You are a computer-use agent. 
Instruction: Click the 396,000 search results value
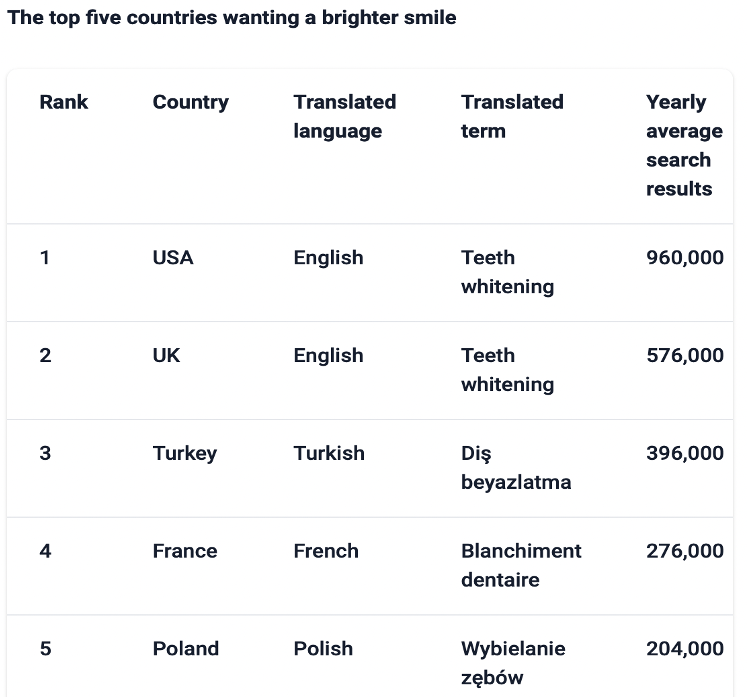(x=684, y=453)
